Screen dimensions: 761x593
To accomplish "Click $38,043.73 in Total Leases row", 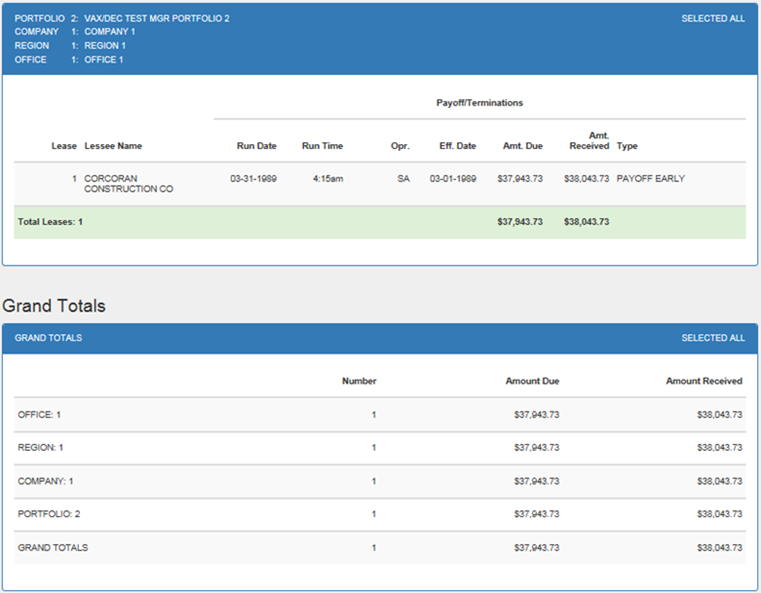I will [x=586, y=222].
